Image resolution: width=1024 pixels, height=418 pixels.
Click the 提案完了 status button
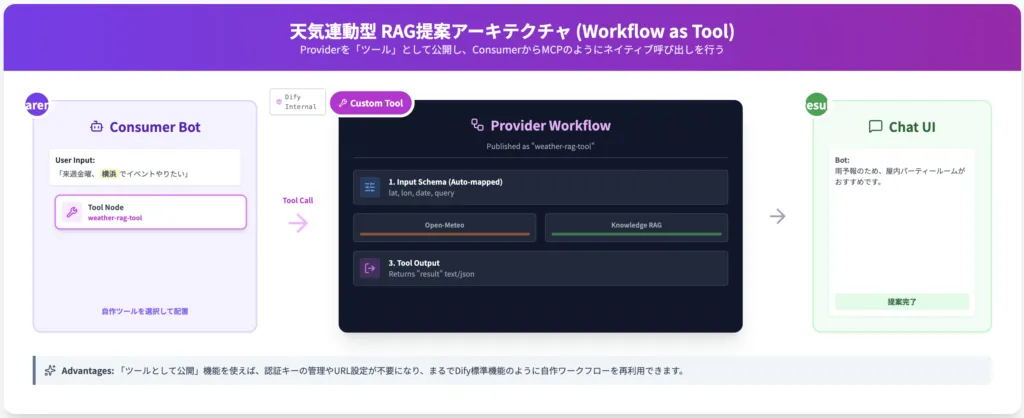(902, 302)
